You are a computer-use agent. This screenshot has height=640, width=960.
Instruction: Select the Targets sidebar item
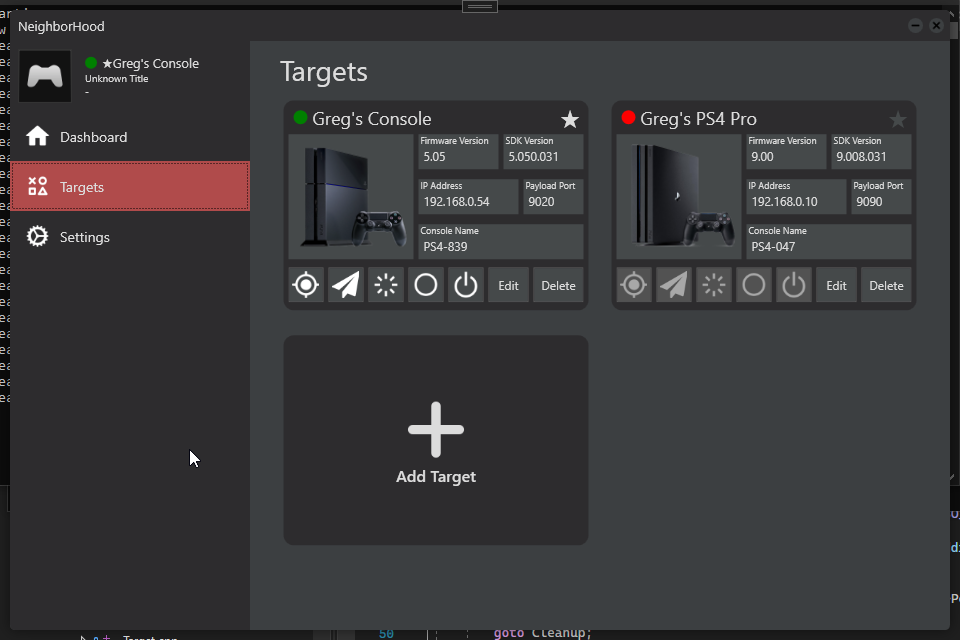coord(130,186)
